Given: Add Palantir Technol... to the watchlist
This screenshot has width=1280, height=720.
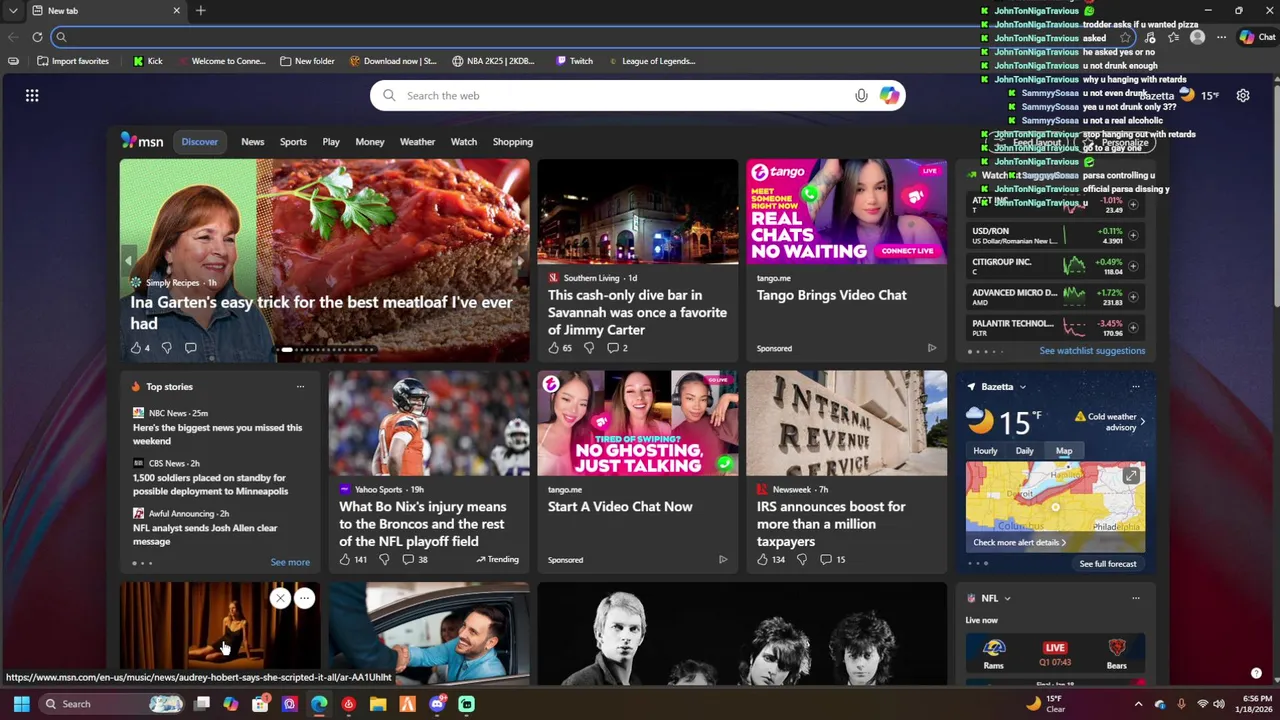Looking at the screenshot, I should [1133, 328].
